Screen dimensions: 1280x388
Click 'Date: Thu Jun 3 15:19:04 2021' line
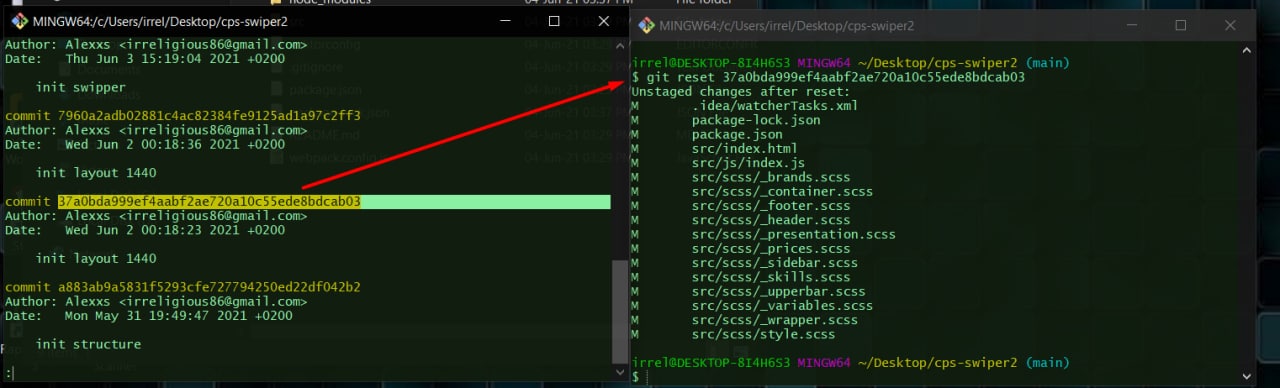pyautogui.click(x=145, y=59)
